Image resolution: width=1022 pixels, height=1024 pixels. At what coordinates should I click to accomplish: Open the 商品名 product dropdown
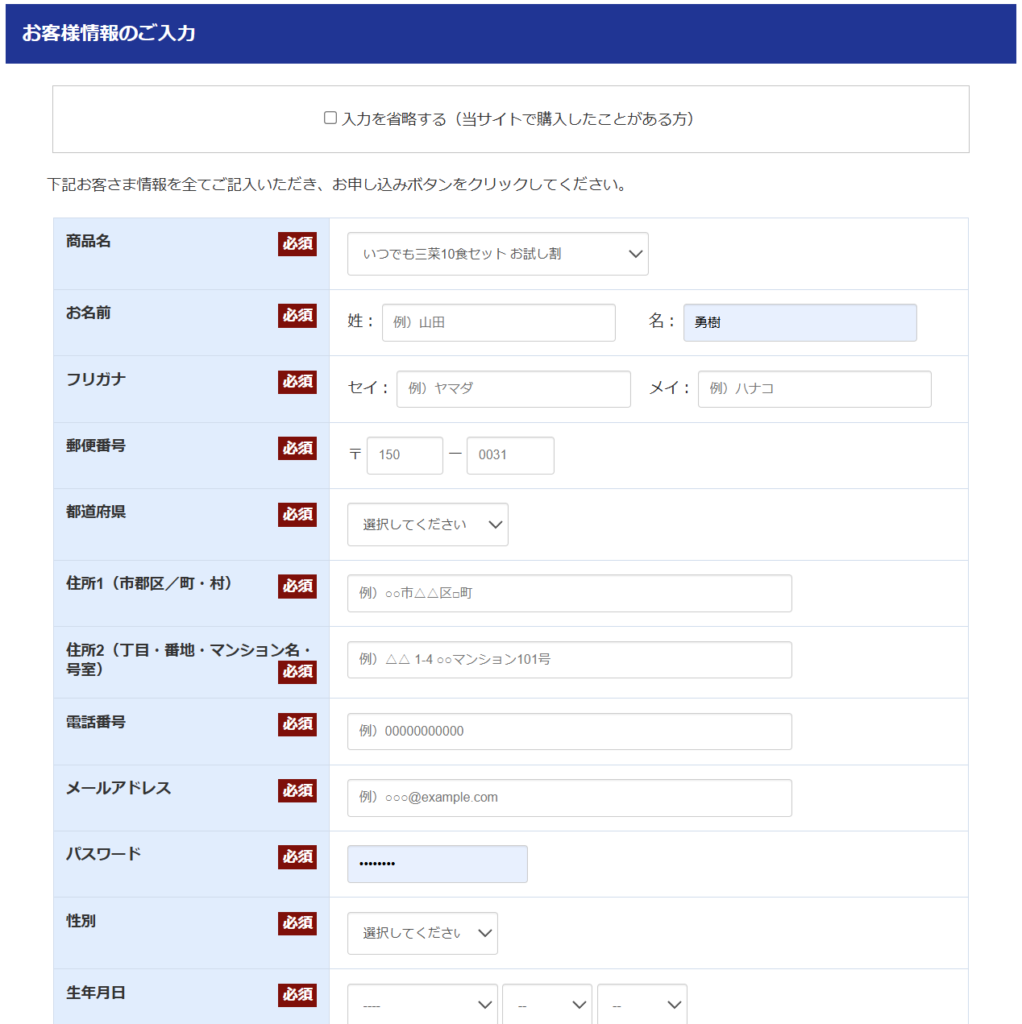coord(497,254)
